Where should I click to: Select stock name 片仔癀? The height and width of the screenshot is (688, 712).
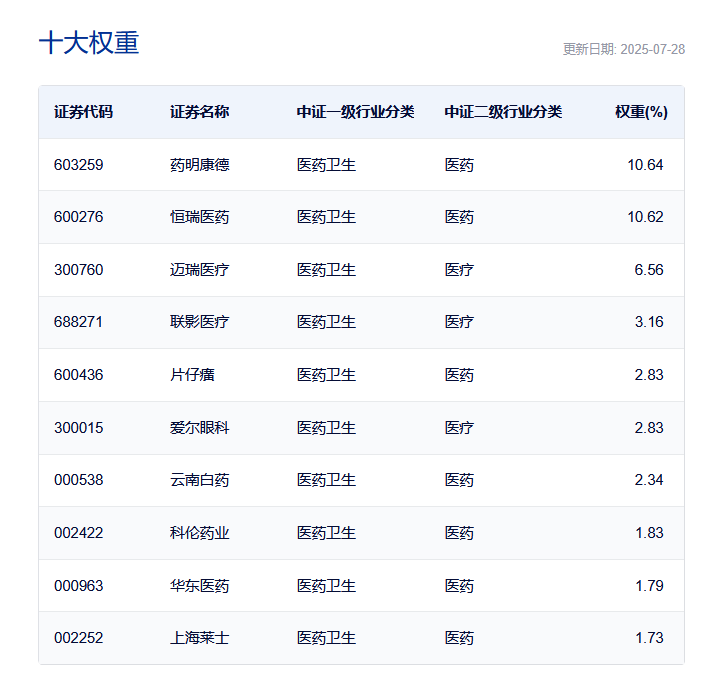(x=192, y=375)
